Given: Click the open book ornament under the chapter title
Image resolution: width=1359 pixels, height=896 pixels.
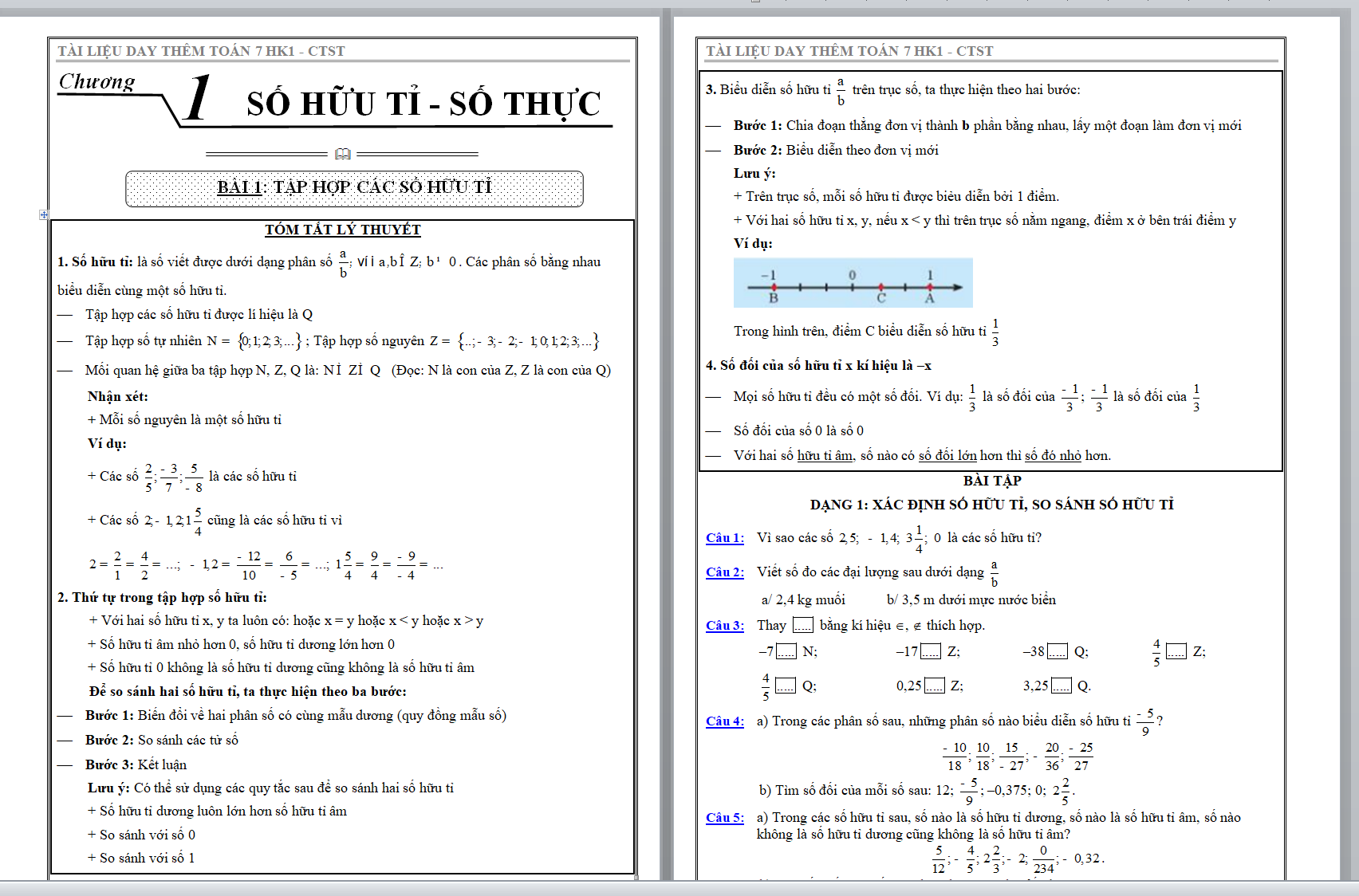Looking at the screenshot, I should coord(343,154).
